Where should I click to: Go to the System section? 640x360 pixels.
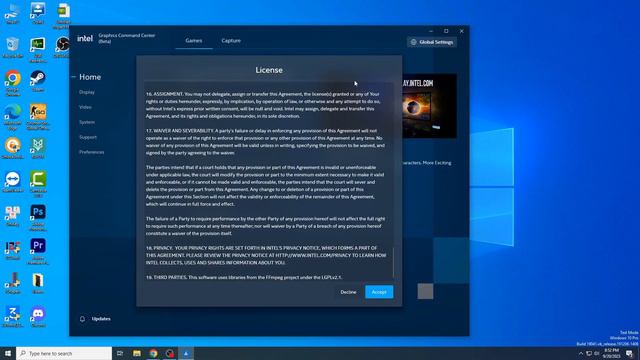pos(87,122)
